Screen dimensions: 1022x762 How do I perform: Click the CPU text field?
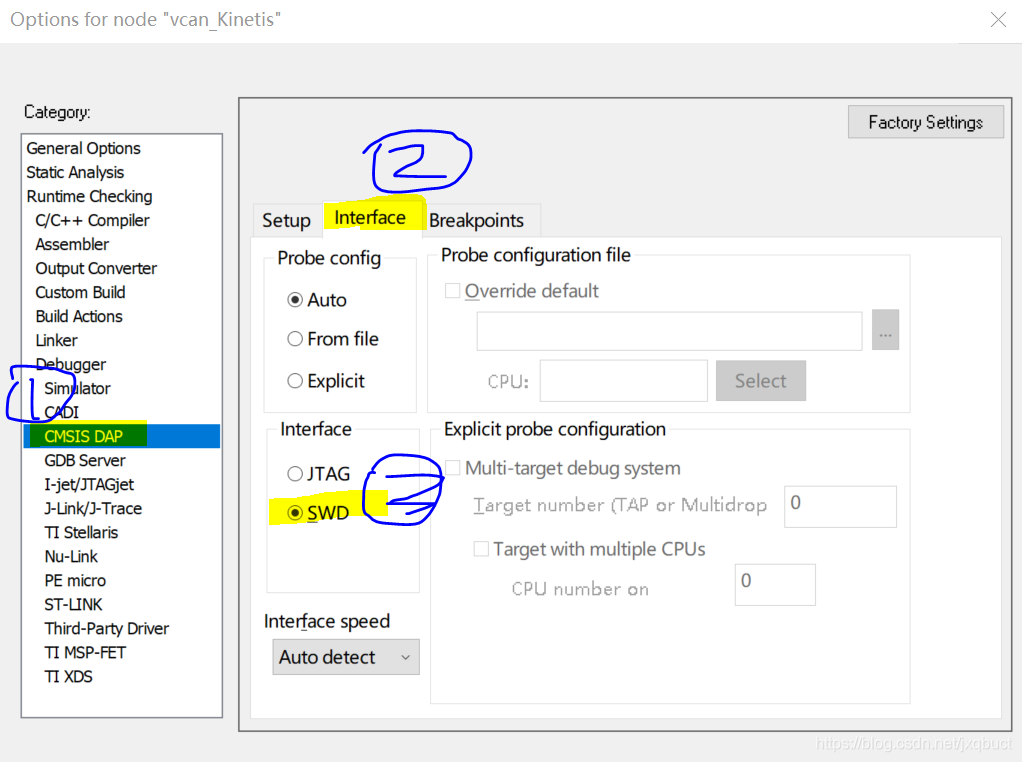[624, 381]
